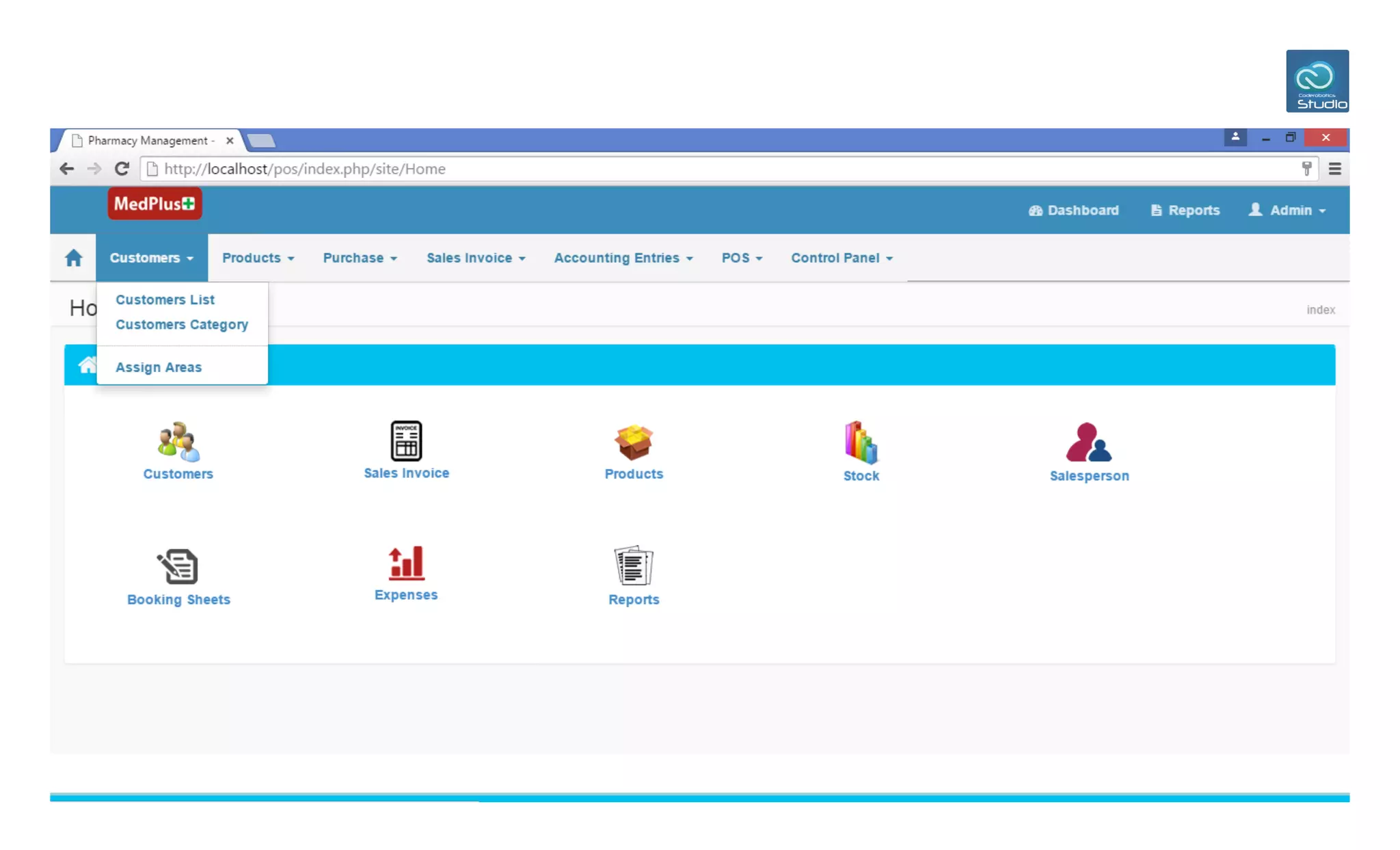Image resolution: width=1400 pixels, height=850 pixels.
Task: Select Customers List menu entry
Action: click(x=165, y=300)
